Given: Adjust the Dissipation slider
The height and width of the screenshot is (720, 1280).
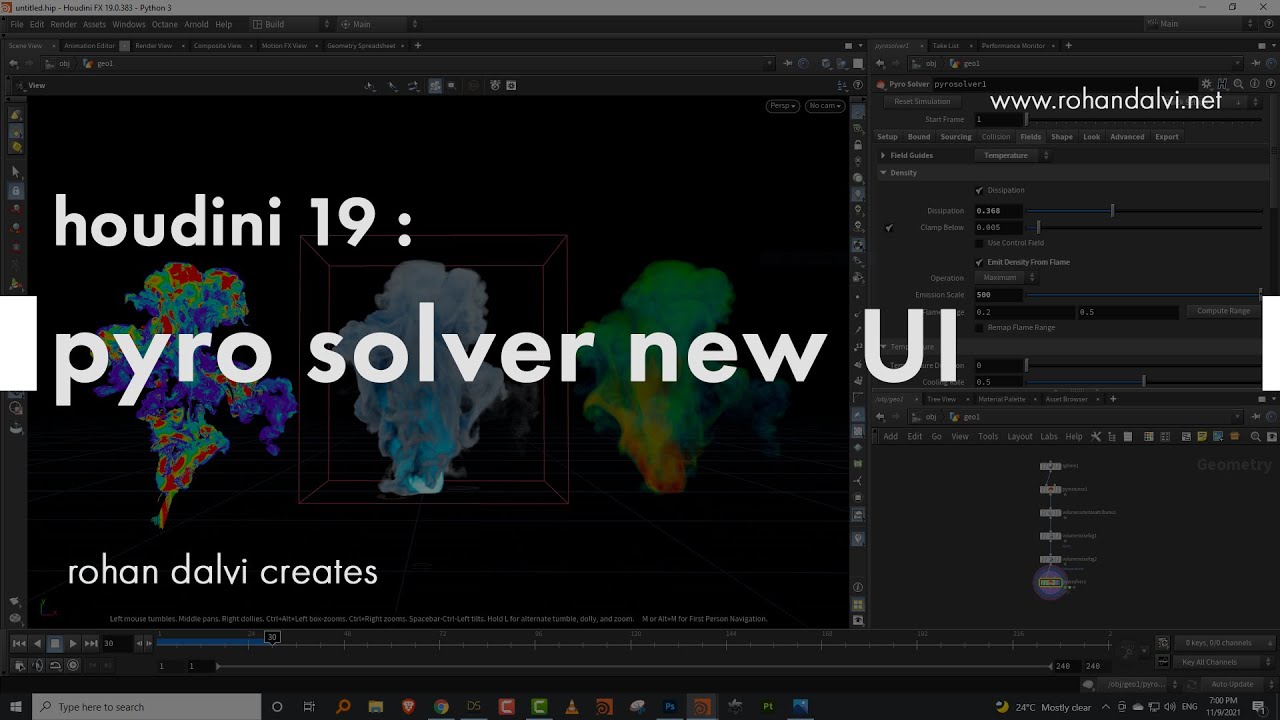Looking at the screenshot, I should click(1143, 211).
